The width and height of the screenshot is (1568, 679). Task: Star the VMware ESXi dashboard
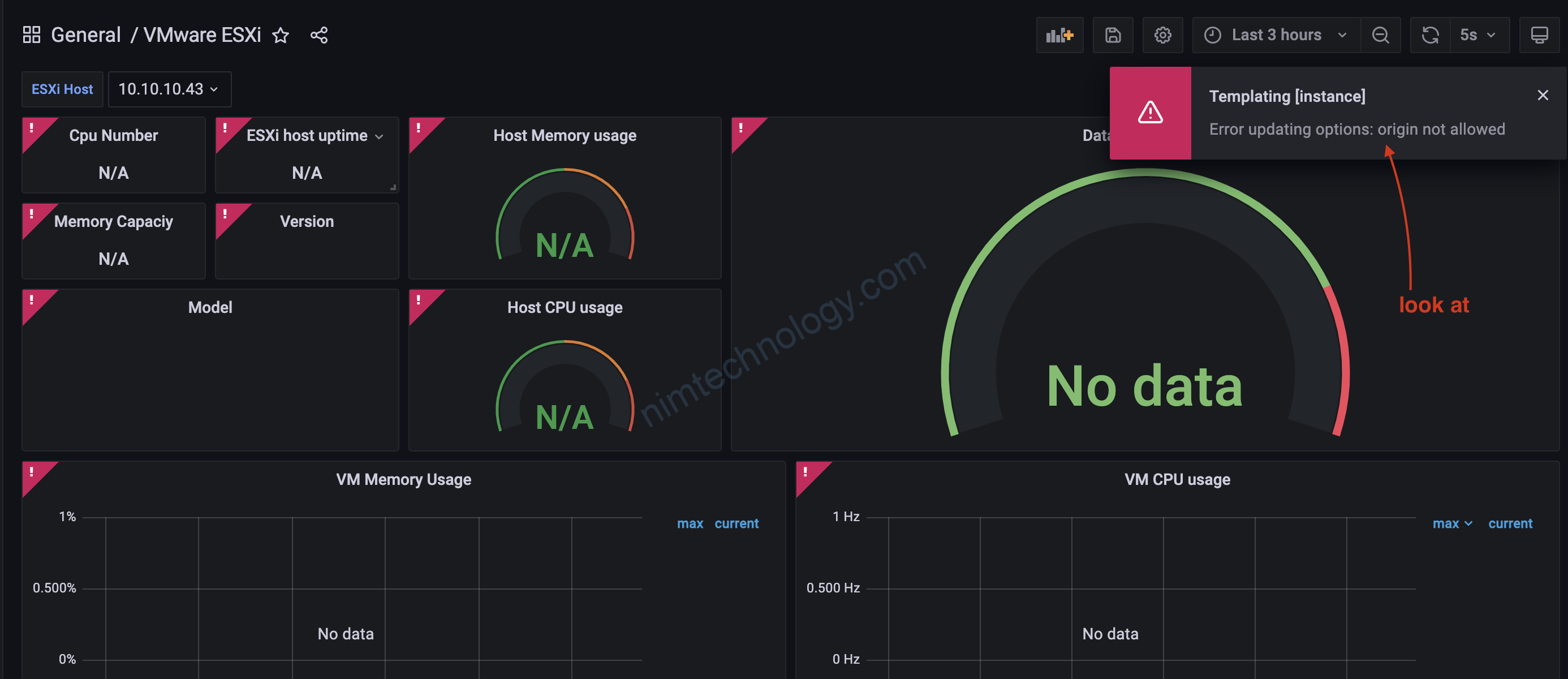point(281,35)
